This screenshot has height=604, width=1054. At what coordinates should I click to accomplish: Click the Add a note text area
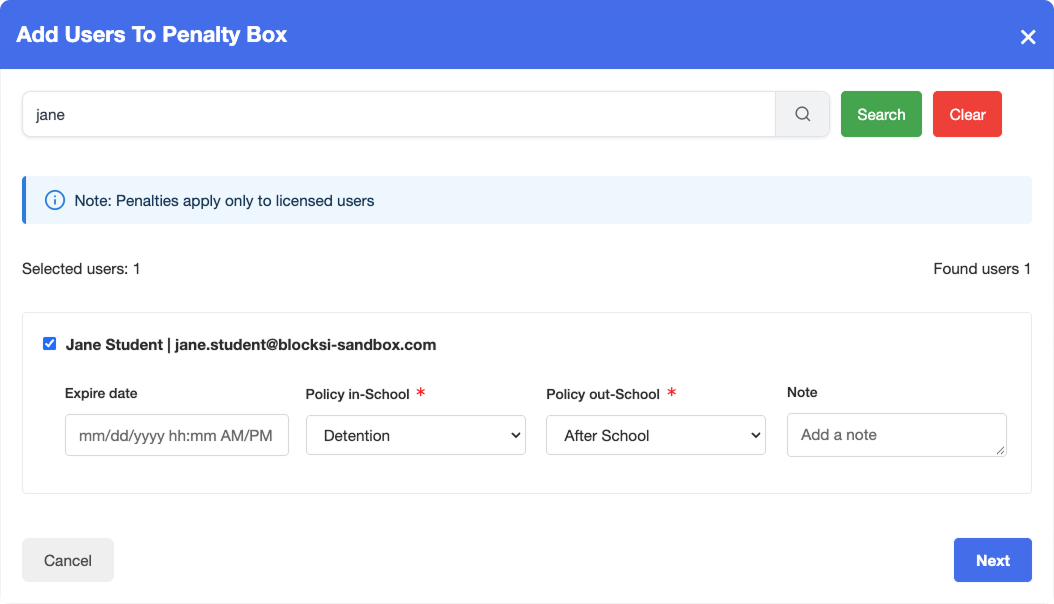pyautogui.click(x=896, y=435)
